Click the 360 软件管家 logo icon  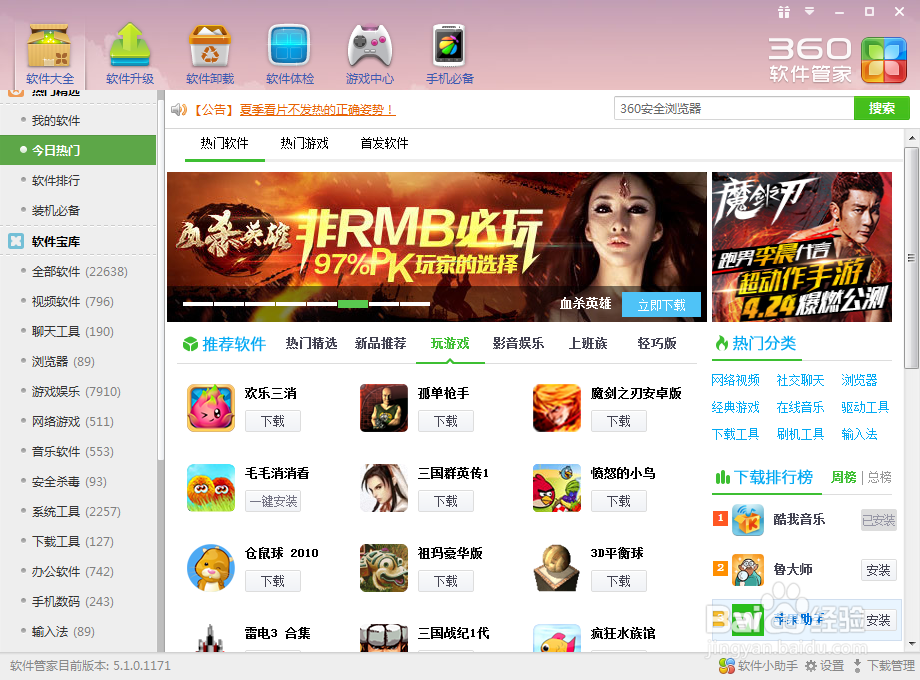884,60
